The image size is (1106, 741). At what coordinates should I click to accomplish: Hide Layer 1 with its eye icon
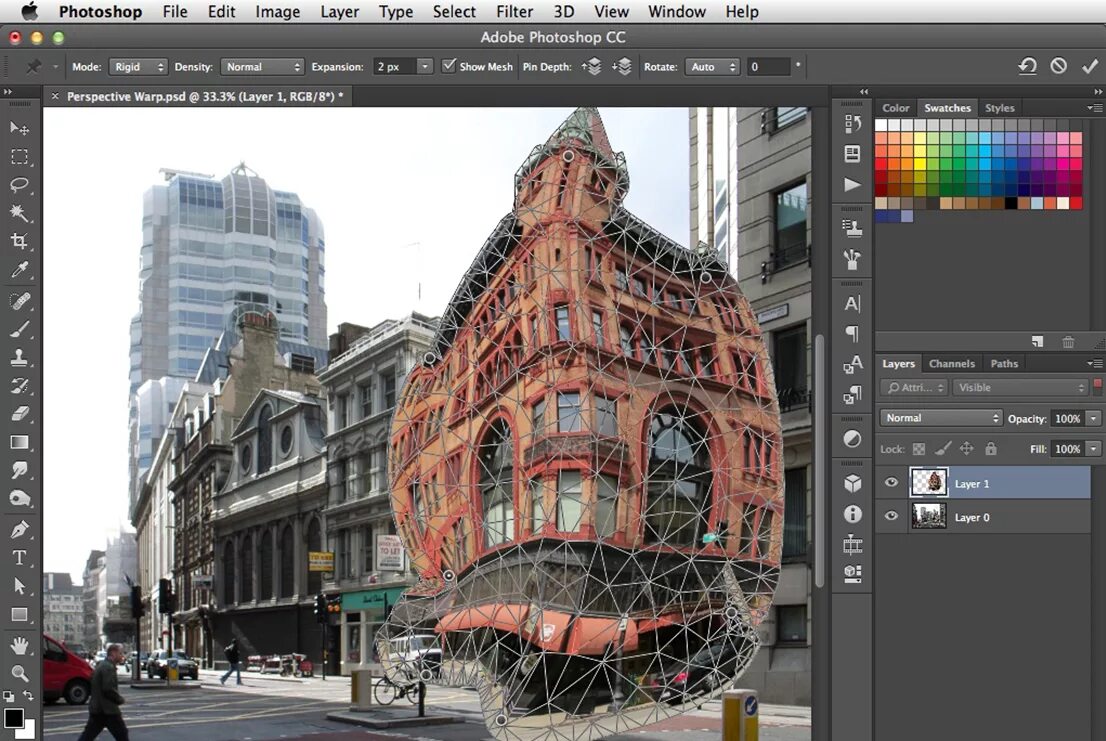click(891, 483)
